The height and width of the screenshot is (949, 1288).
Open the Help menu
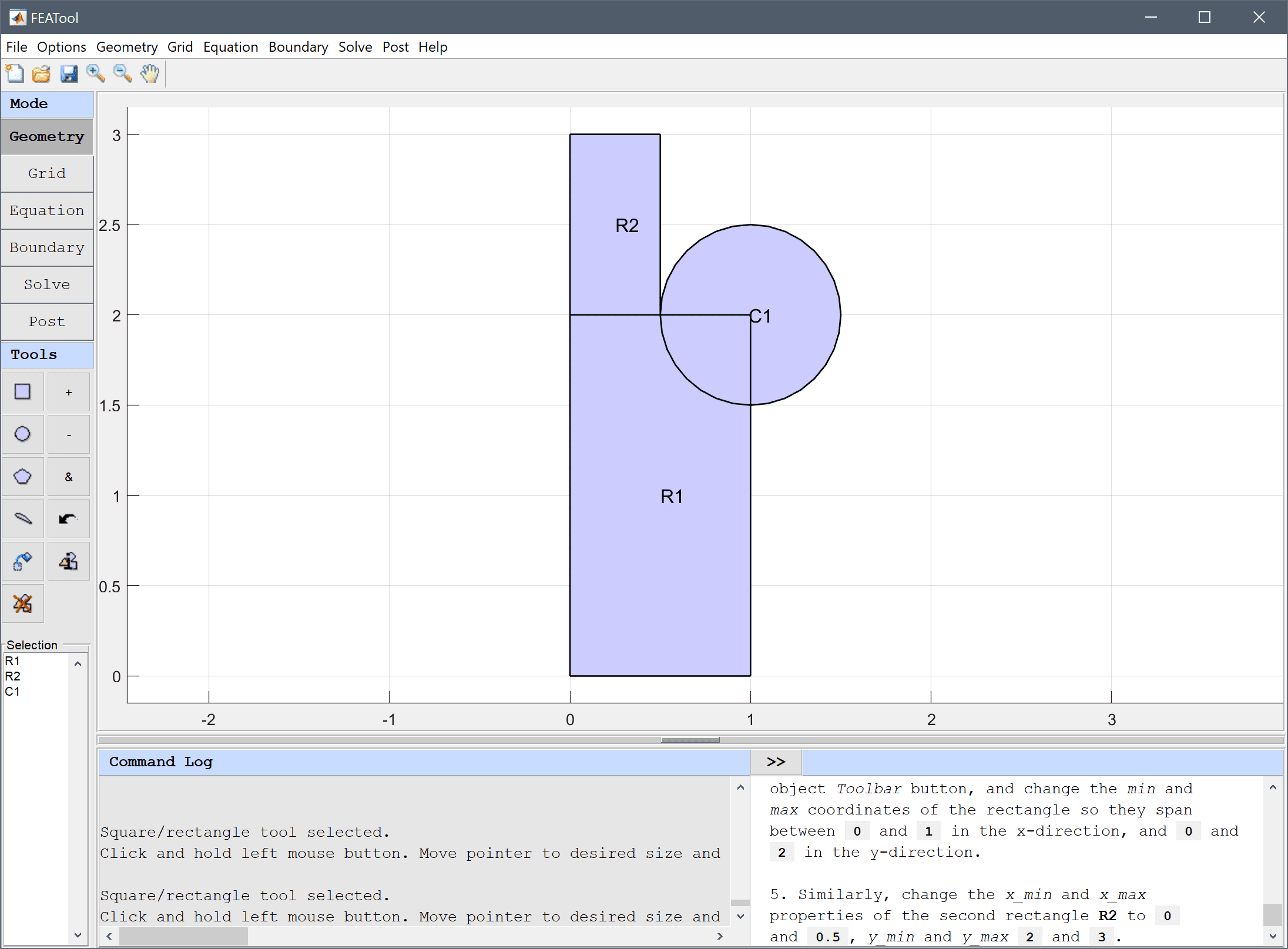pyautogui.click(x=433, y=47)
